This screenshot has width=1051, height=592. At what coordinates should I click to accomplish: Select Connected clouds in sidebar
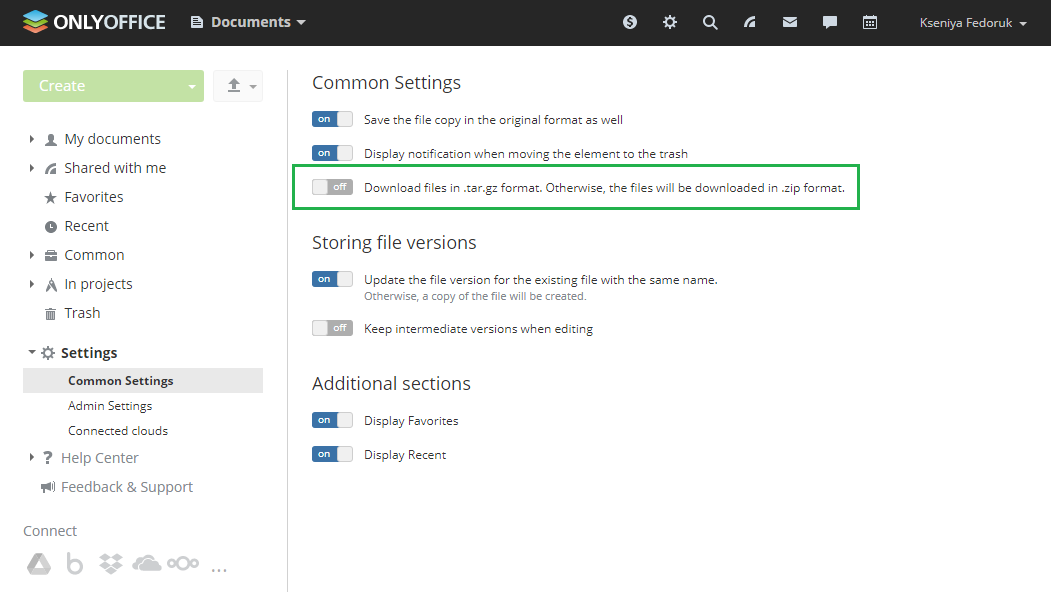pos(118,430)
